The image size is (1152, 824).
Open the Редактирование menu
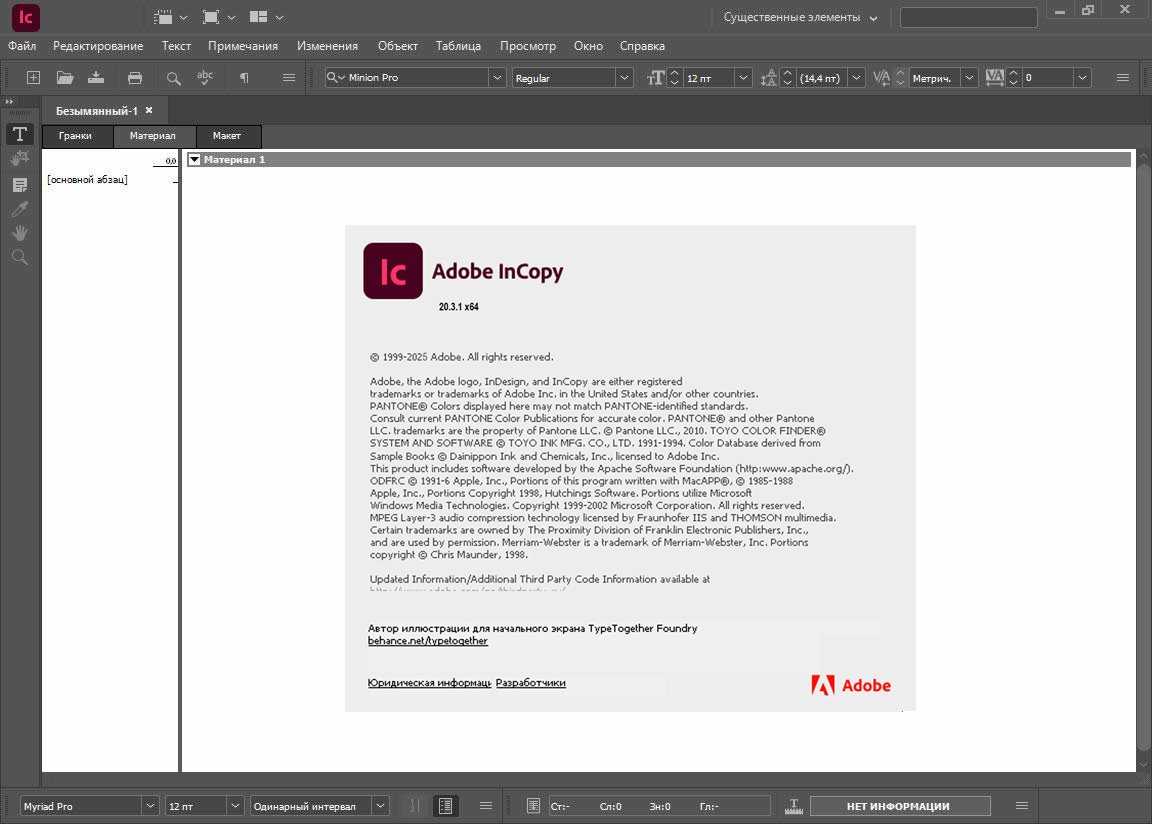point(98,46)
